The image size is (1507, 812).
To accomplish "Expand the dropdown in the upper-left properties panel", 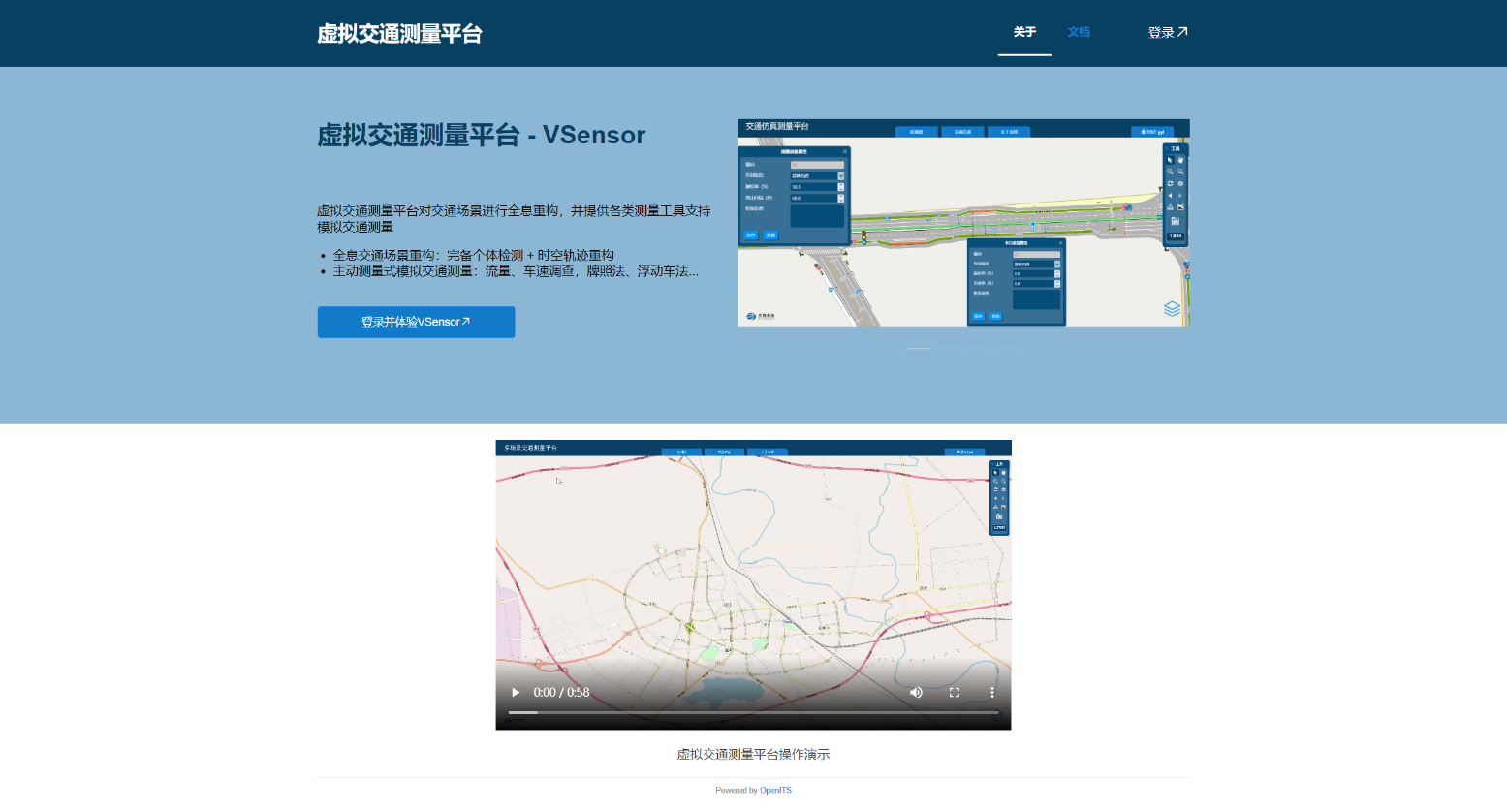I will pyautogui.click(x=840, y=175).
